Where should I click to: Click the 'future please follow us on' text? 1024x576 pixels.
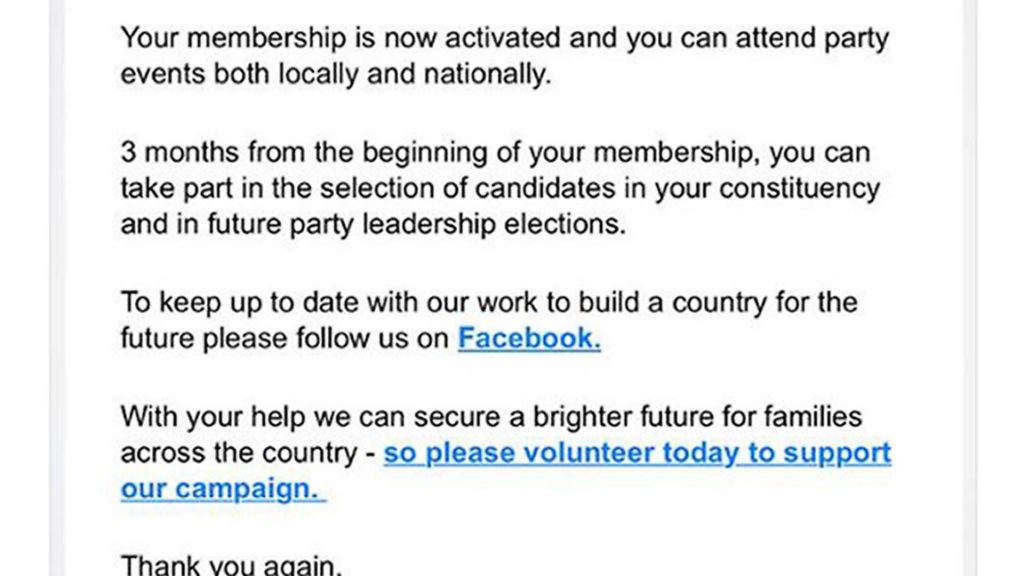click(285, 338)
